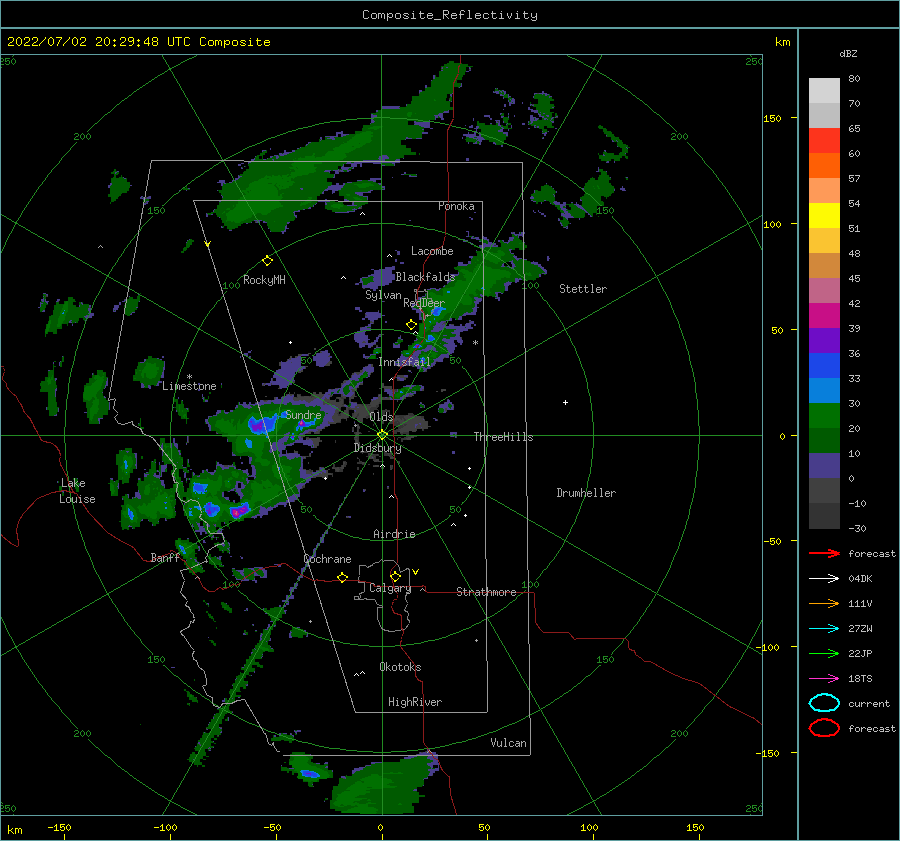Click the white 04DK arrow legend icon
This screenshot has width=900, height=841.
[824, 579]
